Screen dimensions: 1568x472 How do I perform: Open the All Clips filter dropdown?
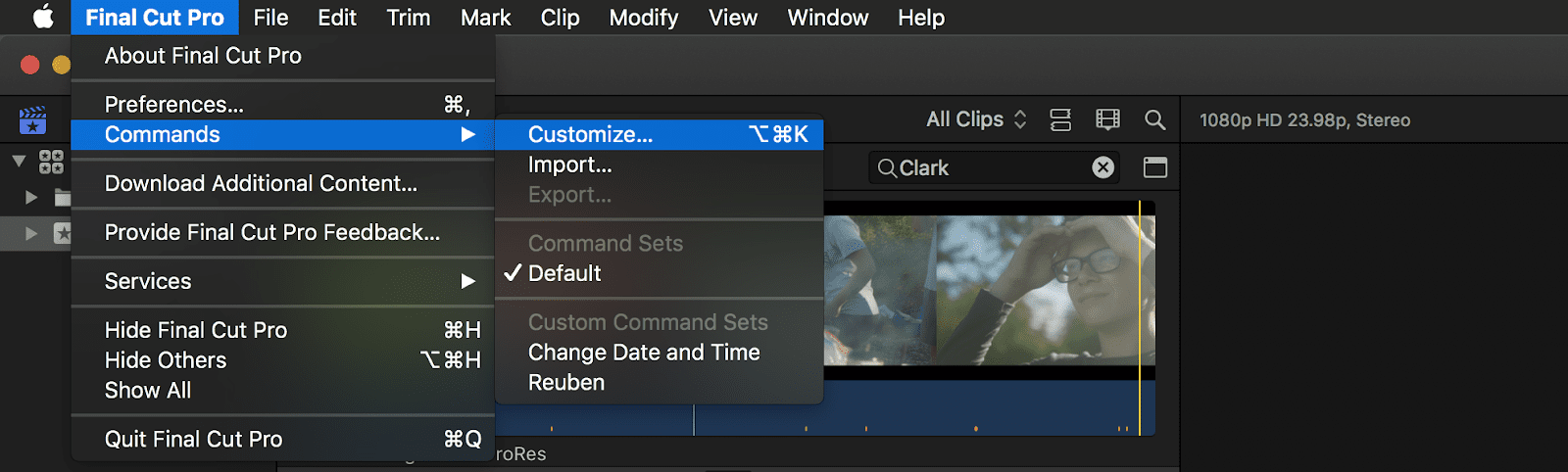pyautogui.click(x=976, y=119)
